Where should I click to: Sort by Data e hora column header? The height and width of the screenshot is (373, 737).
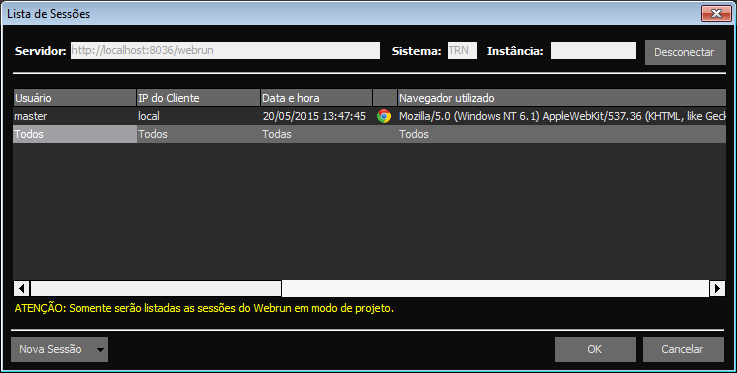click(x=316, y=98)
